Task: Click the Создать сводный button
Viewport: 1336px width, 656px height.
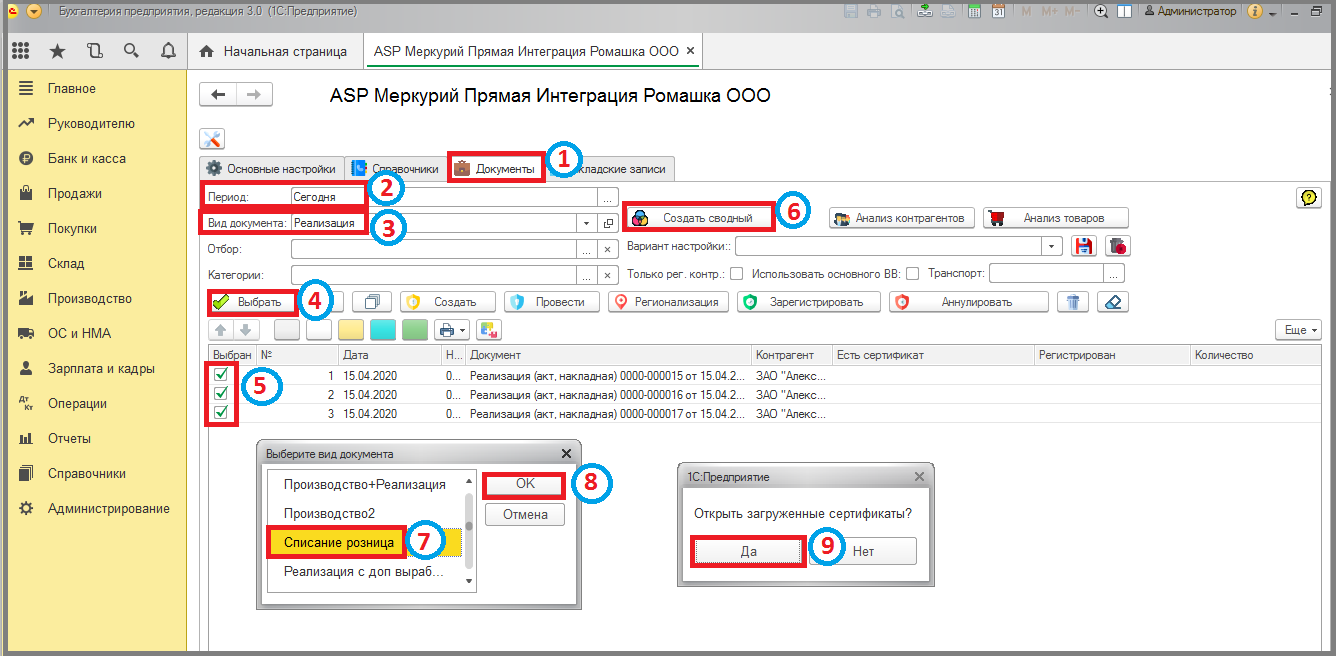Action: [699, 217]
